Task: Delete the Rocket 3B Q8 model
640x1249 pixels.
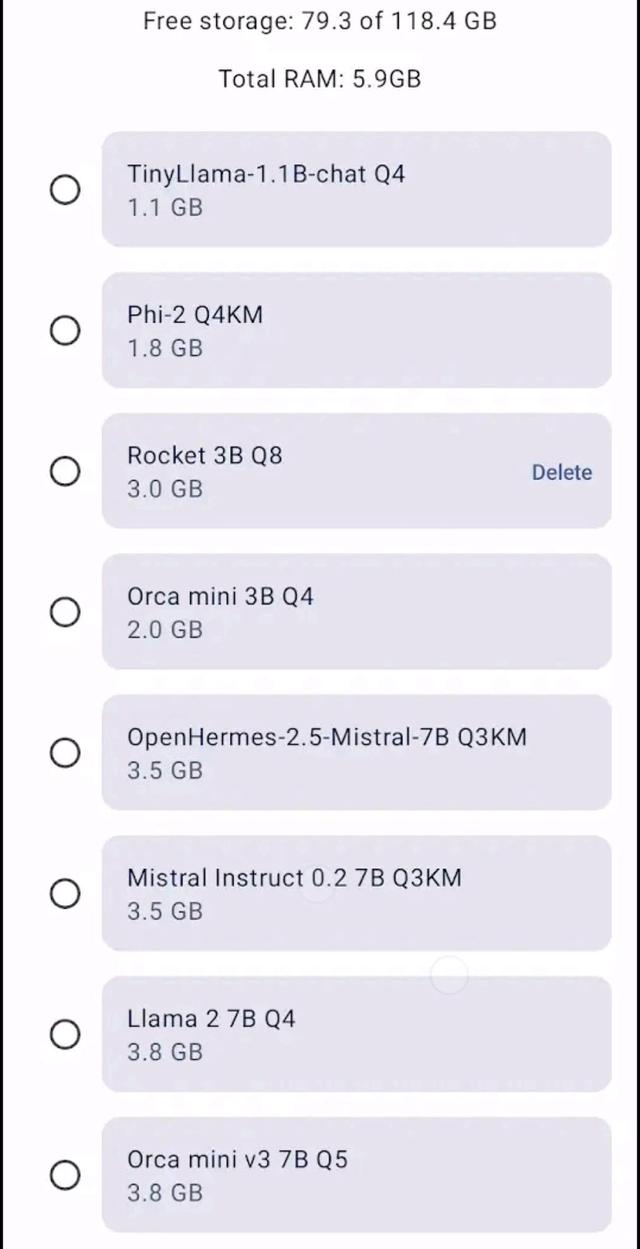Action: coord(561,472)
